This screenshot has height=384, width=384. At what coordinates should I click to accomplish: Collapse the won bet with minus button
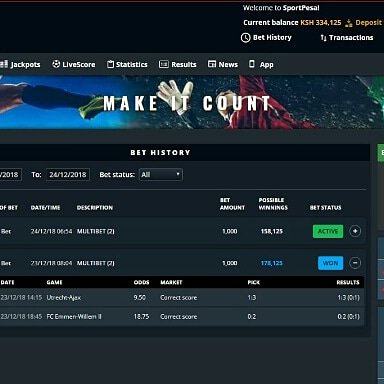point(355,263)
